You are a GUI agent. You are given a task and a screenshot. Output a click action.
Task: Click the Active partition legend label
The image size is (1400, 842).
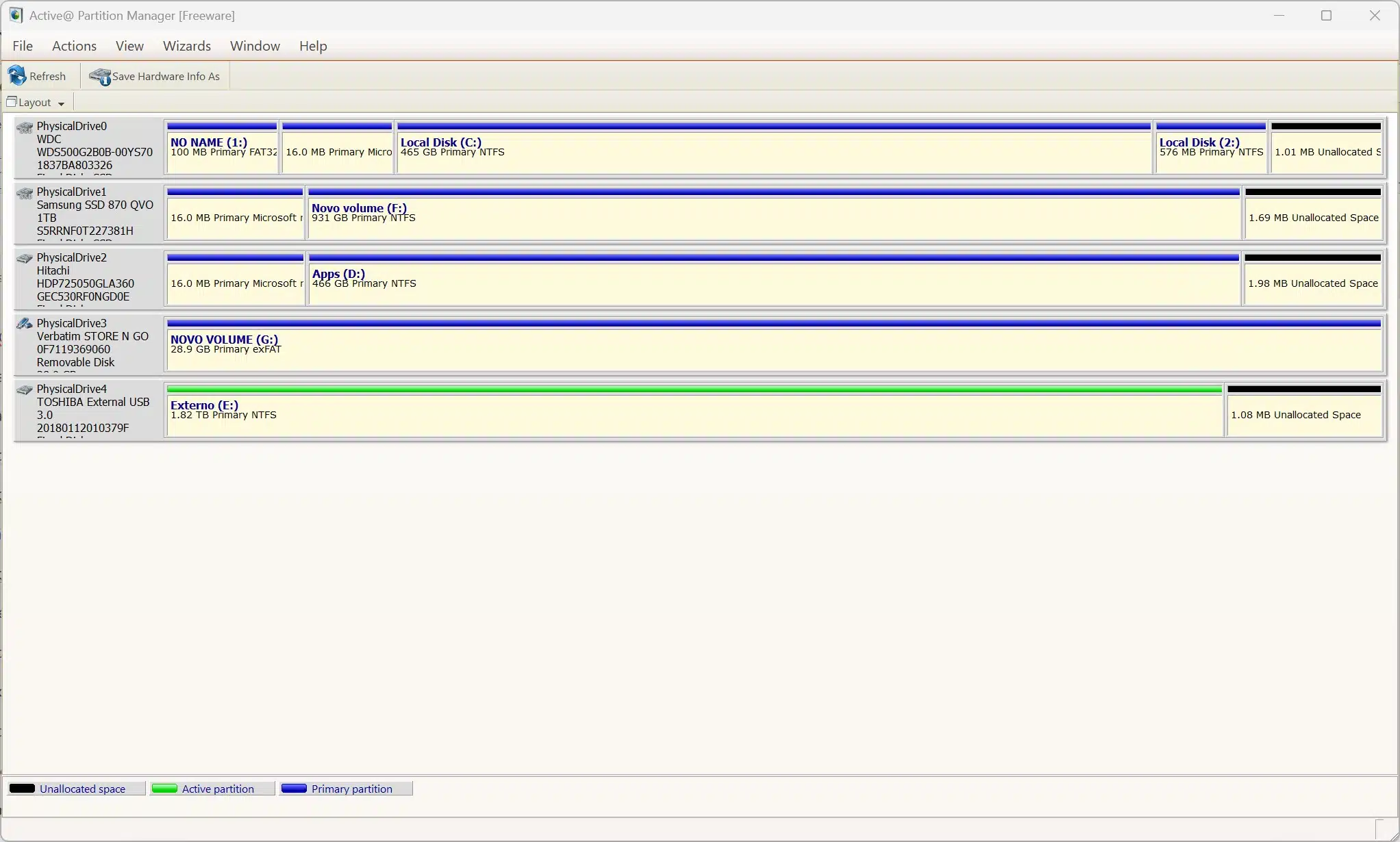tap(218, 789)
